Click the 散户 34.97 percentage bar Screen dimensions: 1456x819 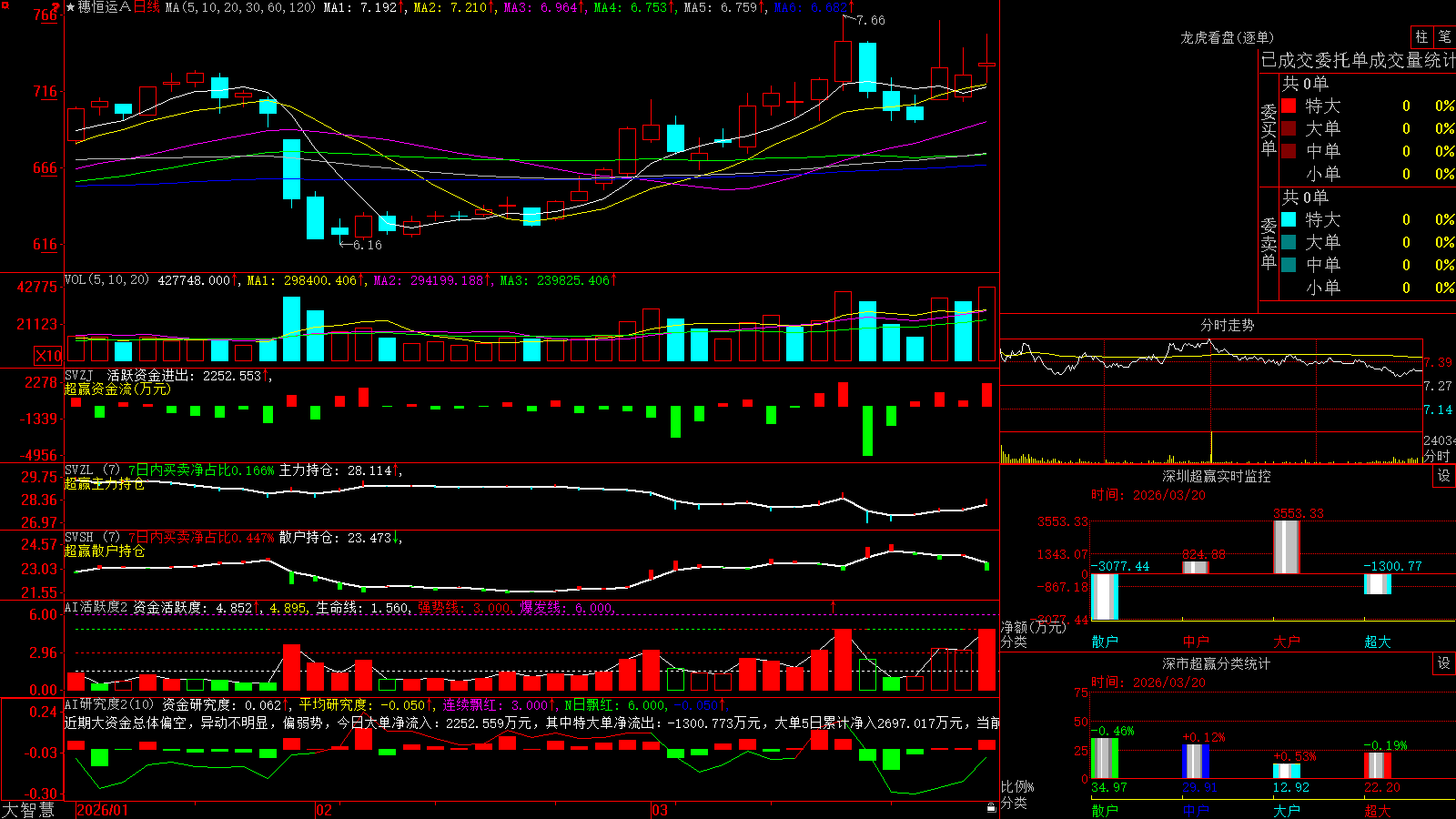(x=1105, y=758)
